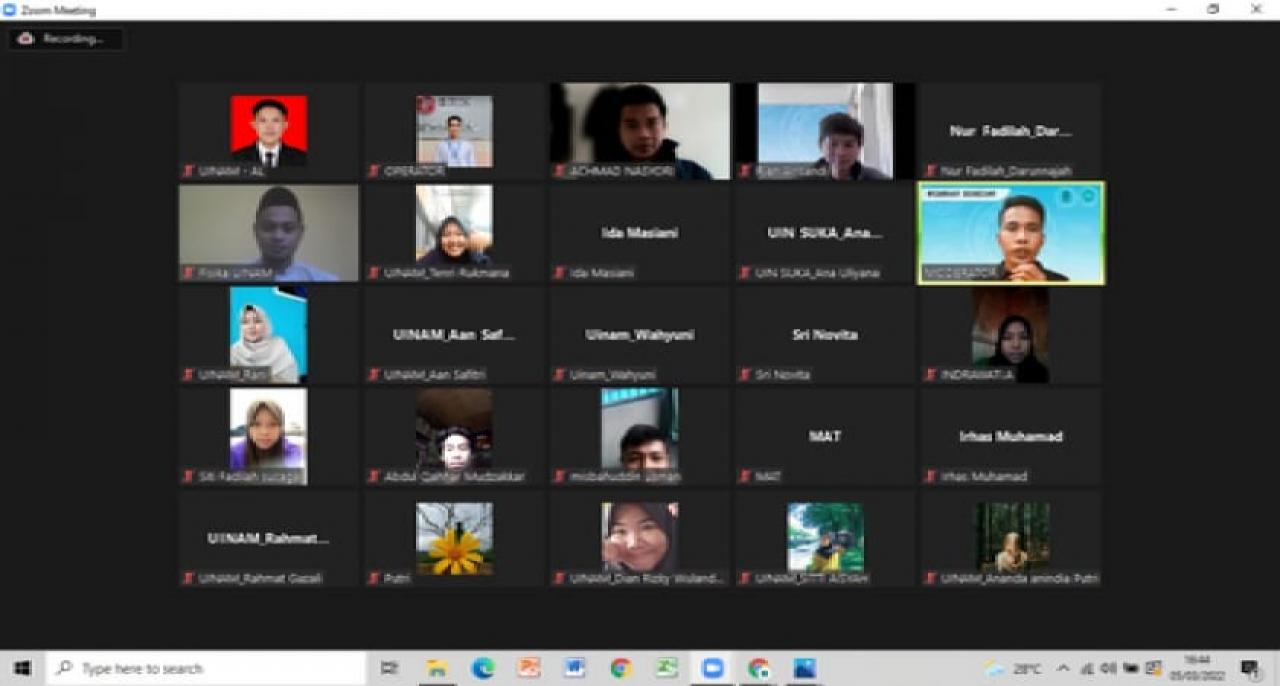1280x686 pixels.
Task: Select Ida Masiani's video tile
Action: coord(637,232)
